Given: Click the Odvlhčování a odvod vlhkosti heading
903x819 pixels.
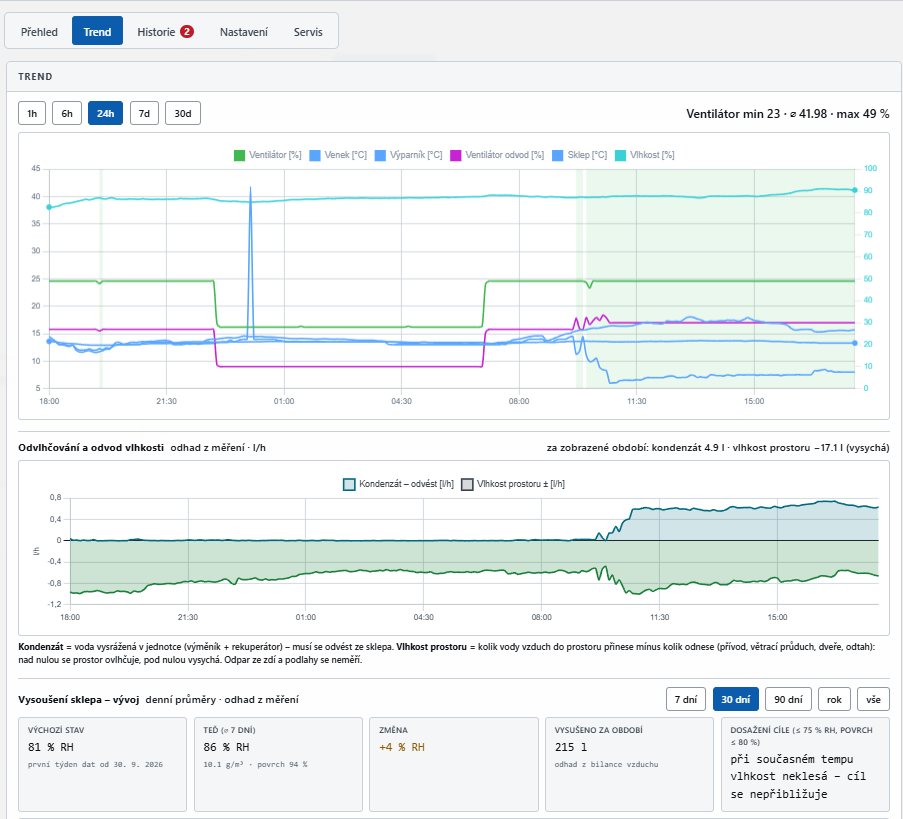Looking at the screenshot, I should click(91, 448).
